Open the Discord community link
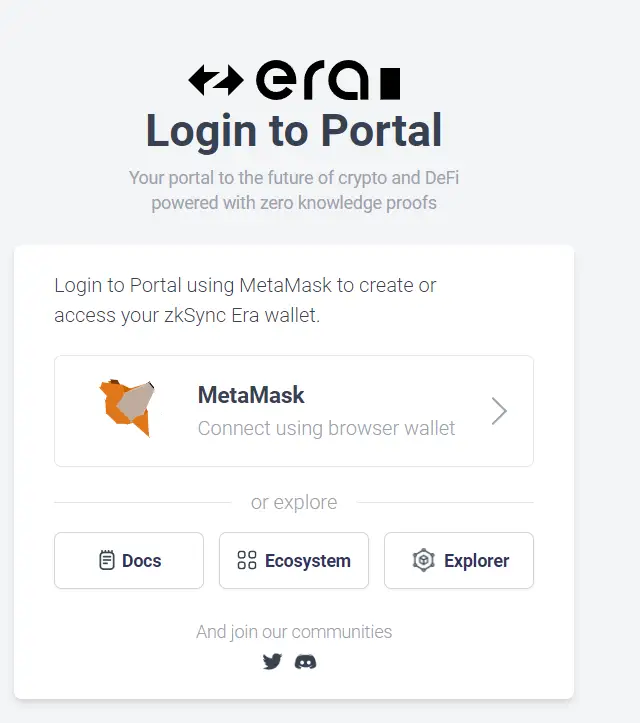The height and width of the screenshot is (723, 640). click(305, 662)
